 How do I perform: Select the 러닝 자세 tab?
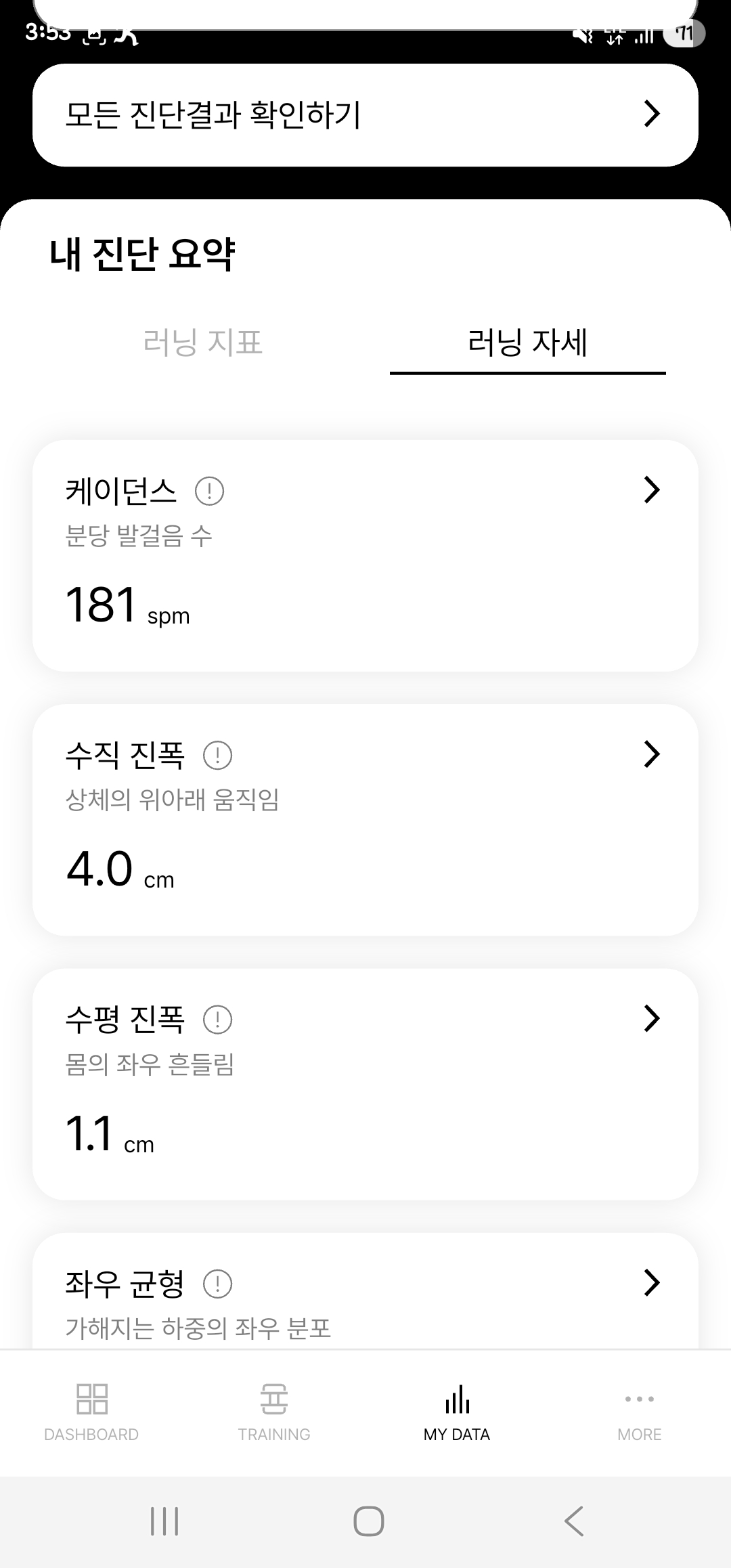coord(527,343)
